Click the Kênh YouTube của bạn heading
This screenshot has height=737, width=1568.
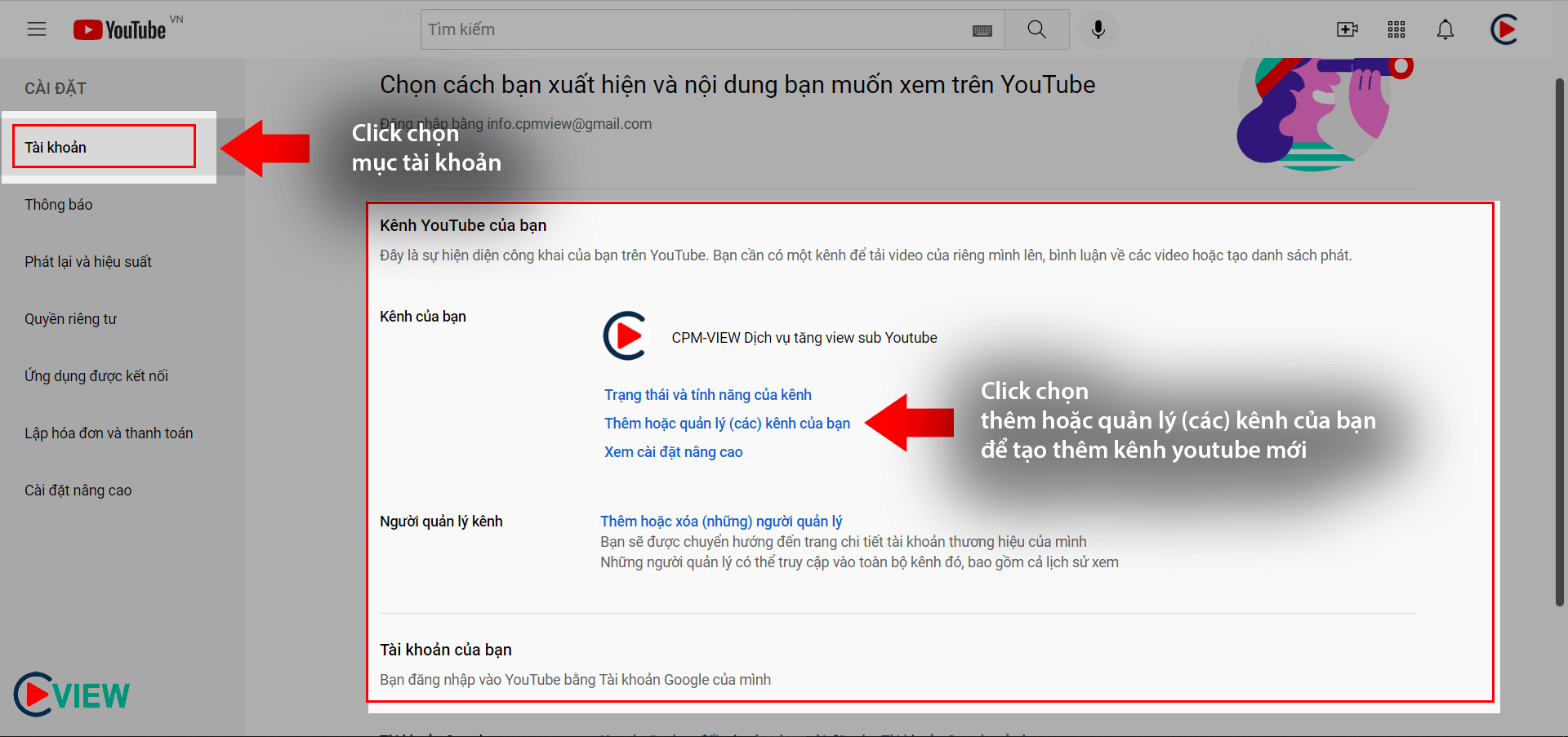point(463,225)
